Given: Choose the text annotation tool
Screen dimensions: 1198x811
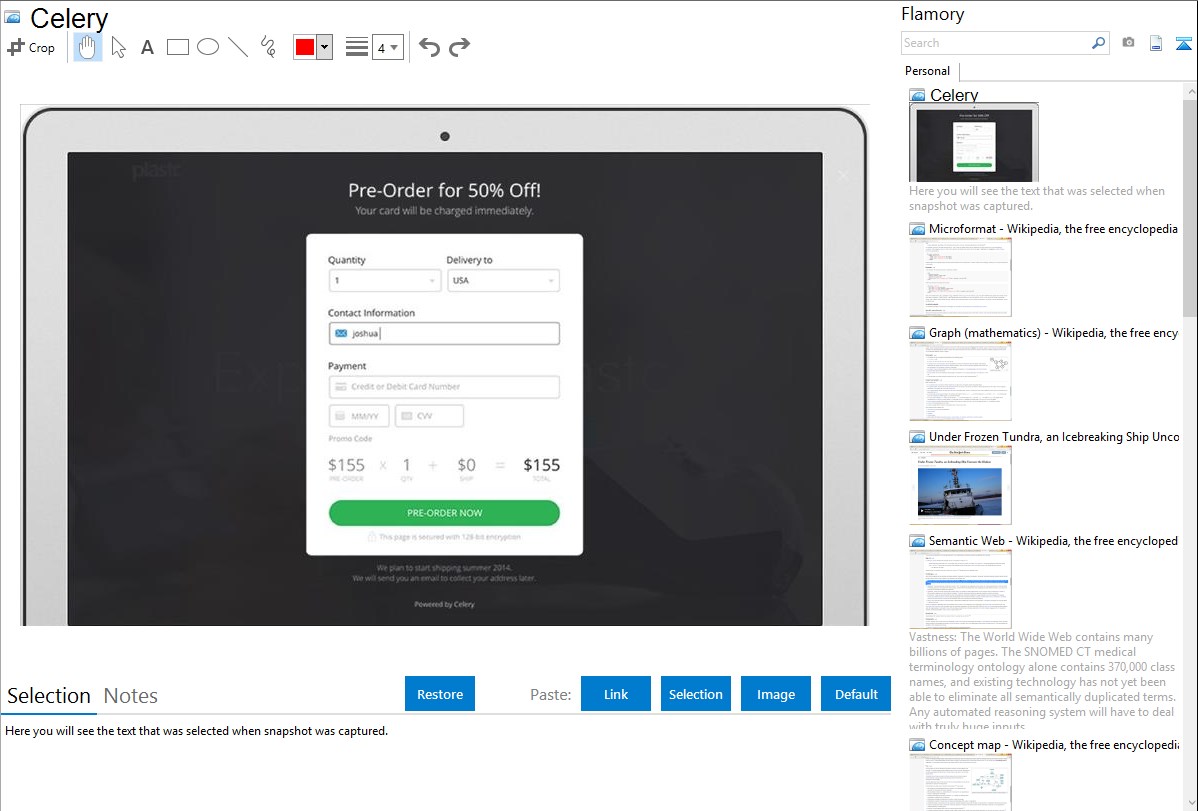Looking at the screenshot, I should (147, 47).
